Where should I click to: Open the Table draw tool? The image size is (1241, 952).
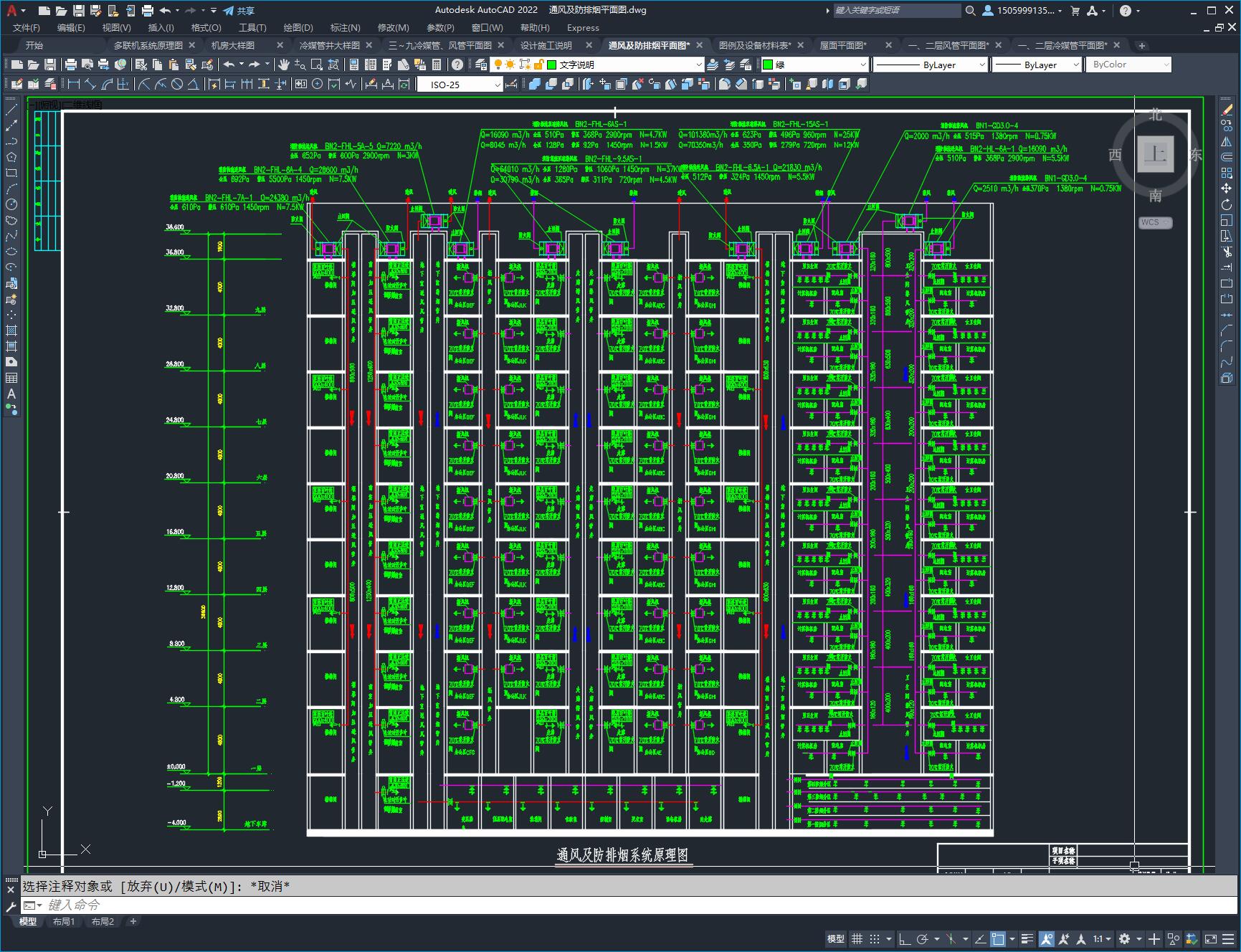[11, 378]
